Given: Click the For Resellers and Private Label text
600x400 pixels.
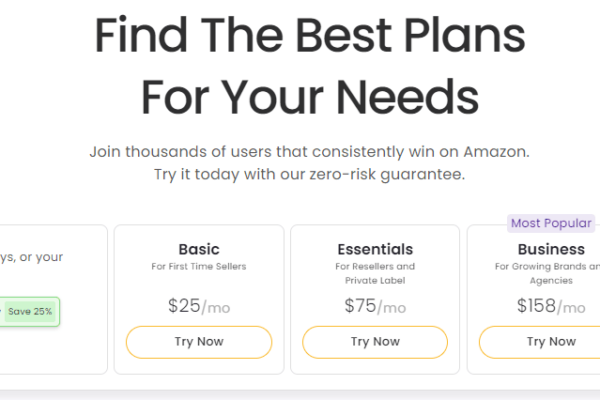Looking at the screenshot, I should 375,273.
